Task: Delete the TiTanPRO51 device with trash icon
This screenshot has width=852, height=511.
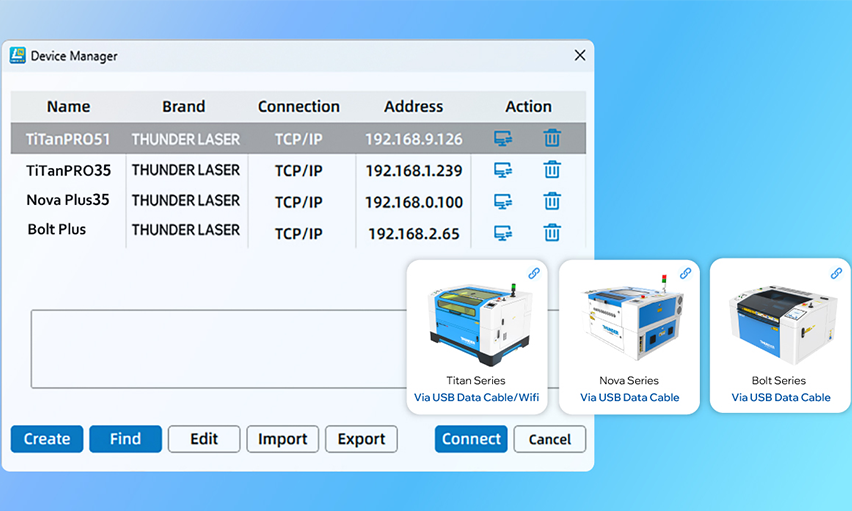Action: tap(552, 138)
